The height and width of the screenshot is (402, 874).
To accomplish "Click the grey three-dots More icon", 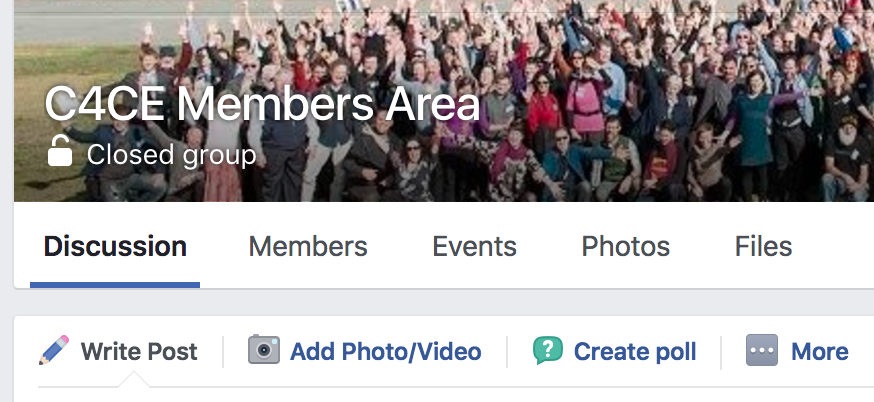I will pyautogui.click(x=762, y=350).
